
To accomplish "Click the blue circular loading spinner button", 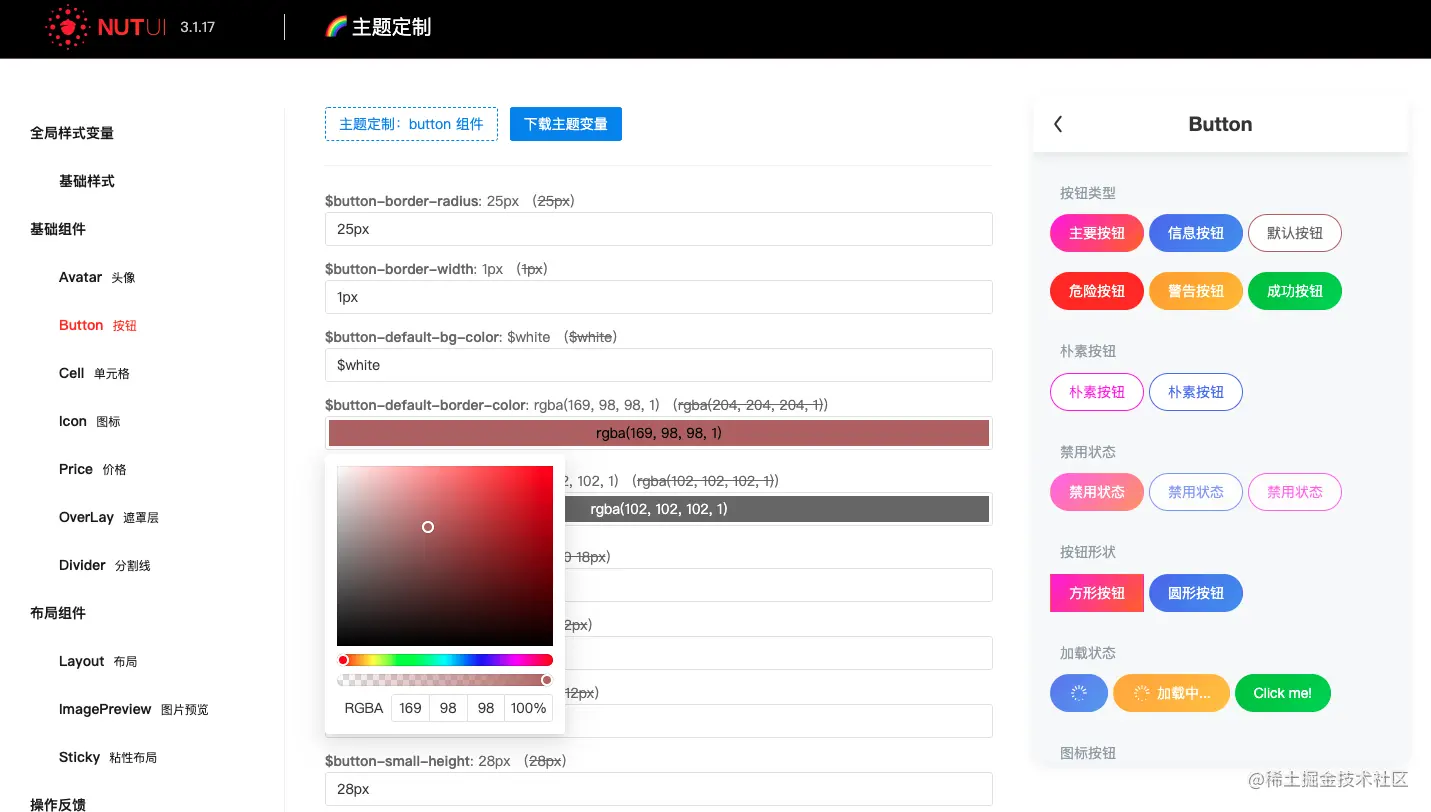I will click(1079, 693).
